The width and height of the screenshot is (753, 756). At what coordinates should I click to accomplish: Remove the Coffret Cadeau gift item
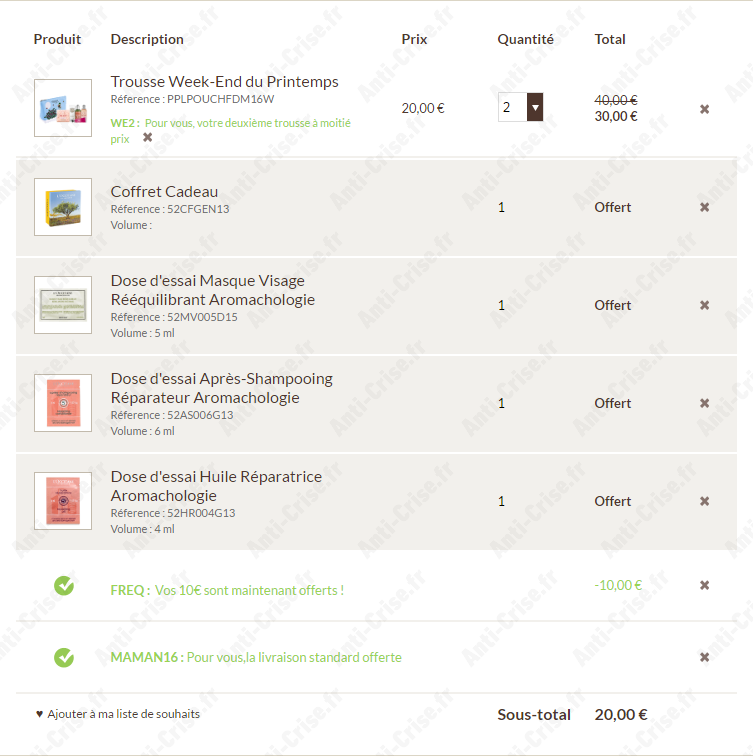pos(704,207)
